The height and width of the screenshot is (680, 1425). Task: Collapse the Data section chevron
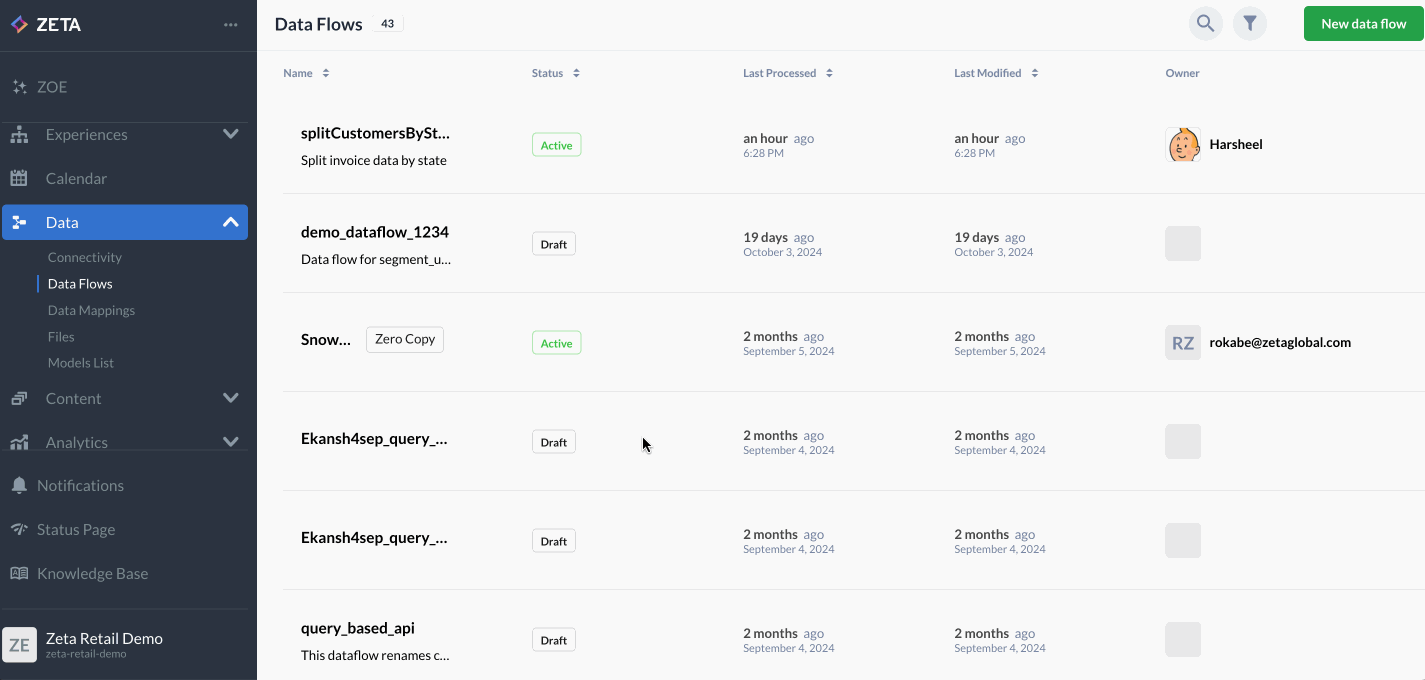tap(230, 222)
